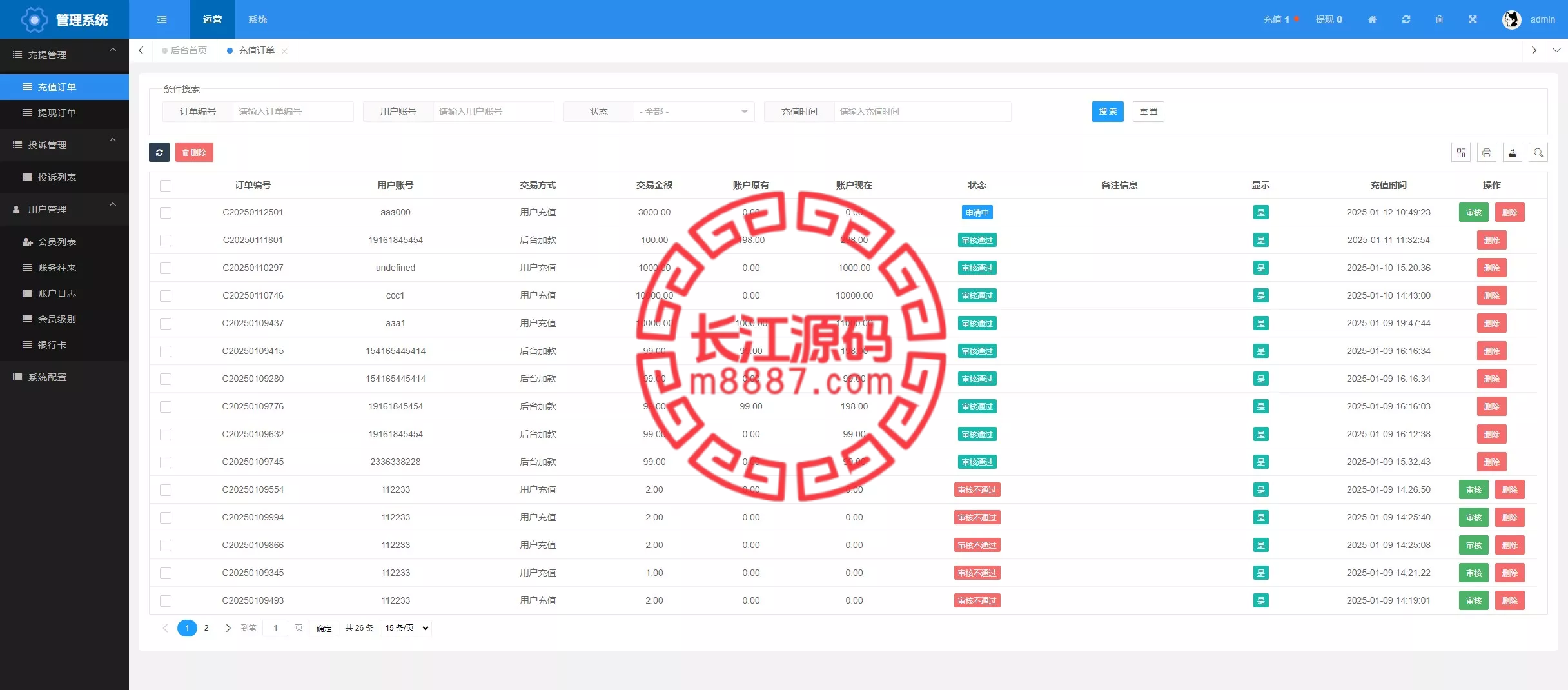Focus the 订单编号 input field
Screen dimensions: 1568x690
pos(293,112)
